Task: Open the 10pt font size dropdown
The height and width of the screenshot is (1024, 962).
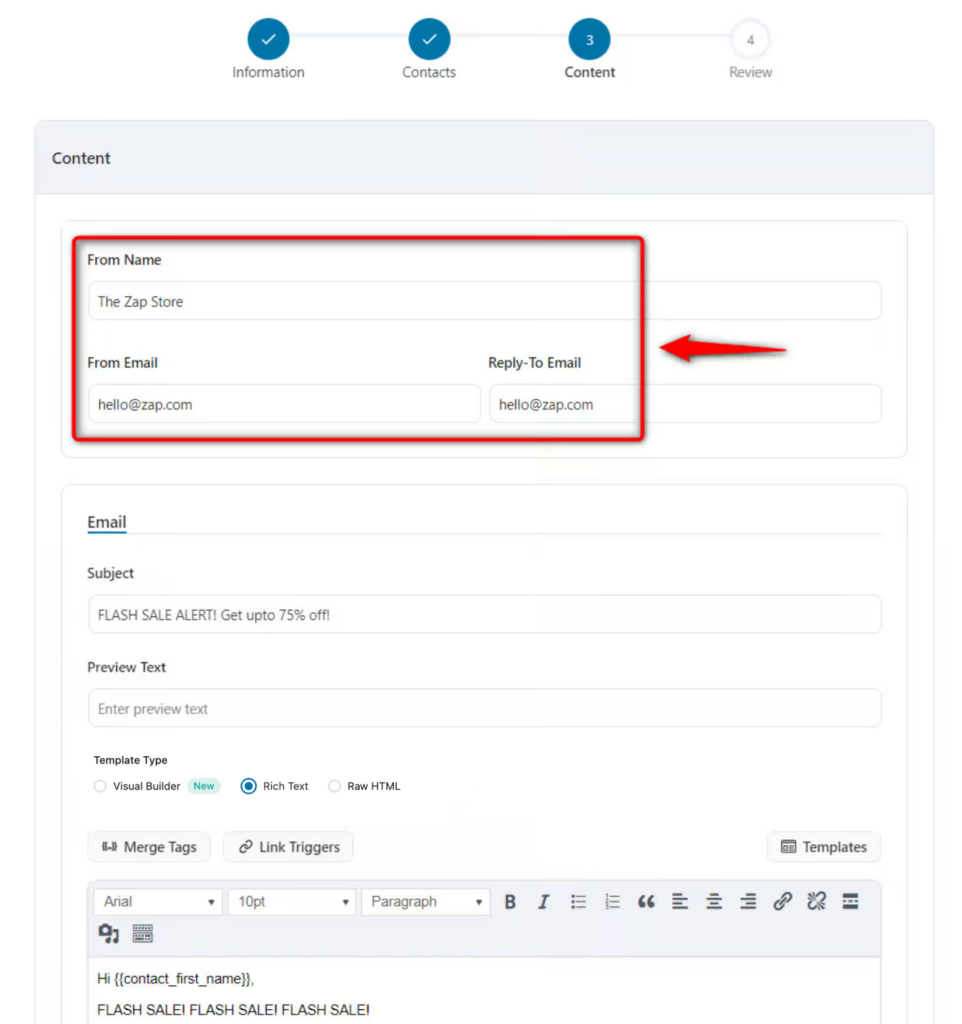Action: point(292,902)
